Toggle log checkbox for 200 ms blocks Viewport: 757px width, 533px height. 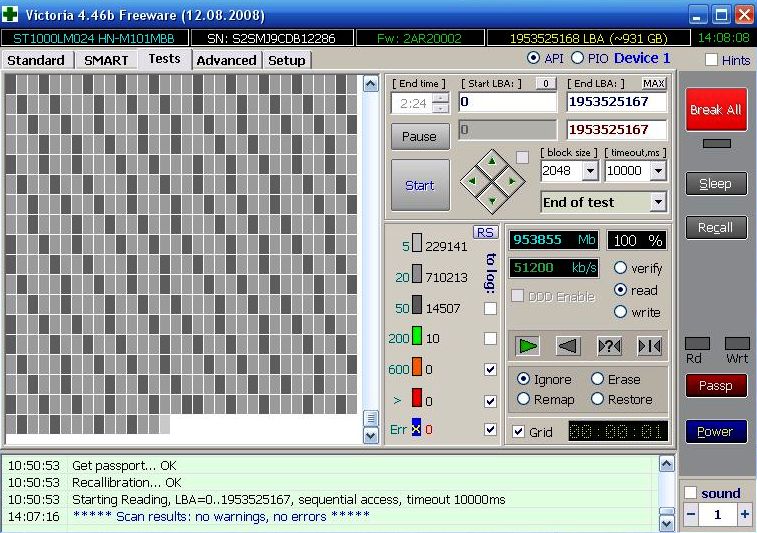[x=490, y=338]
